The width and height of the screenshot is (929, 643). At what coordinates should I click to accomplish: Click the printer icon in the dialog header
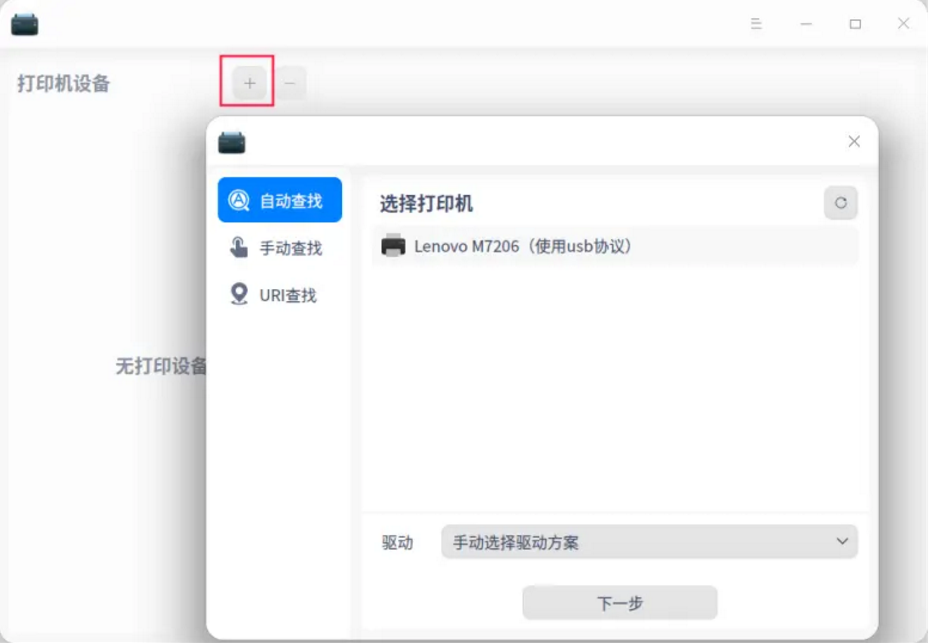coord(232,142)
